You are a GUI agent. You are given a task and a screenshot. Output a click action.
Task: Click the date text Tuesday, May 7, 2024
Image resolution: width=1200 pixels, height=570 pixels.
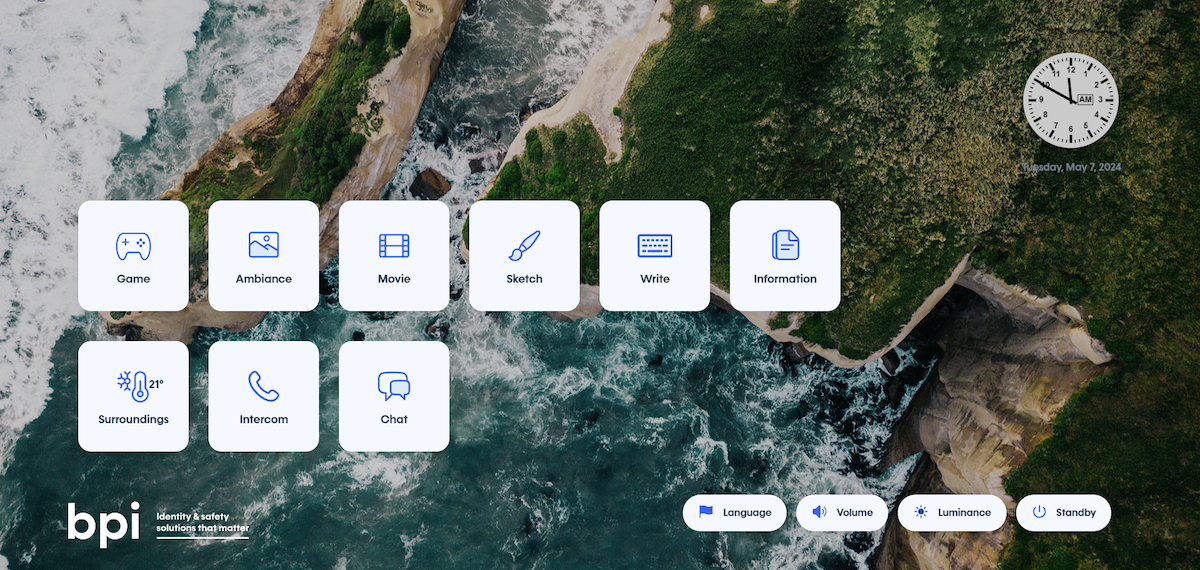pos(1071,167)
